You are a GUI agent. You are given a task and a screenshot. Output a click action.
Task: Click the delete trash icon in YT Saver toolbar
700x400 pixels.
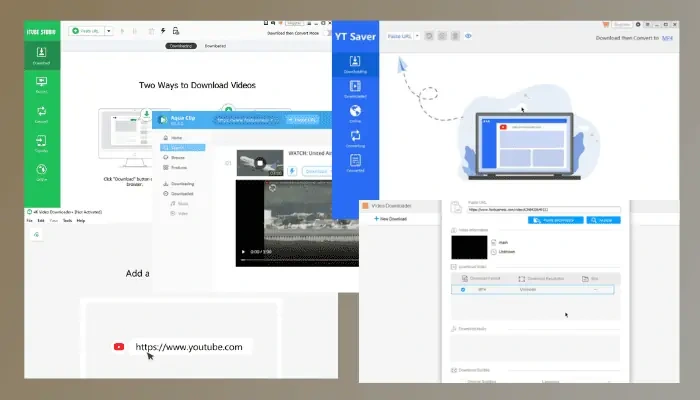point(455,36)
